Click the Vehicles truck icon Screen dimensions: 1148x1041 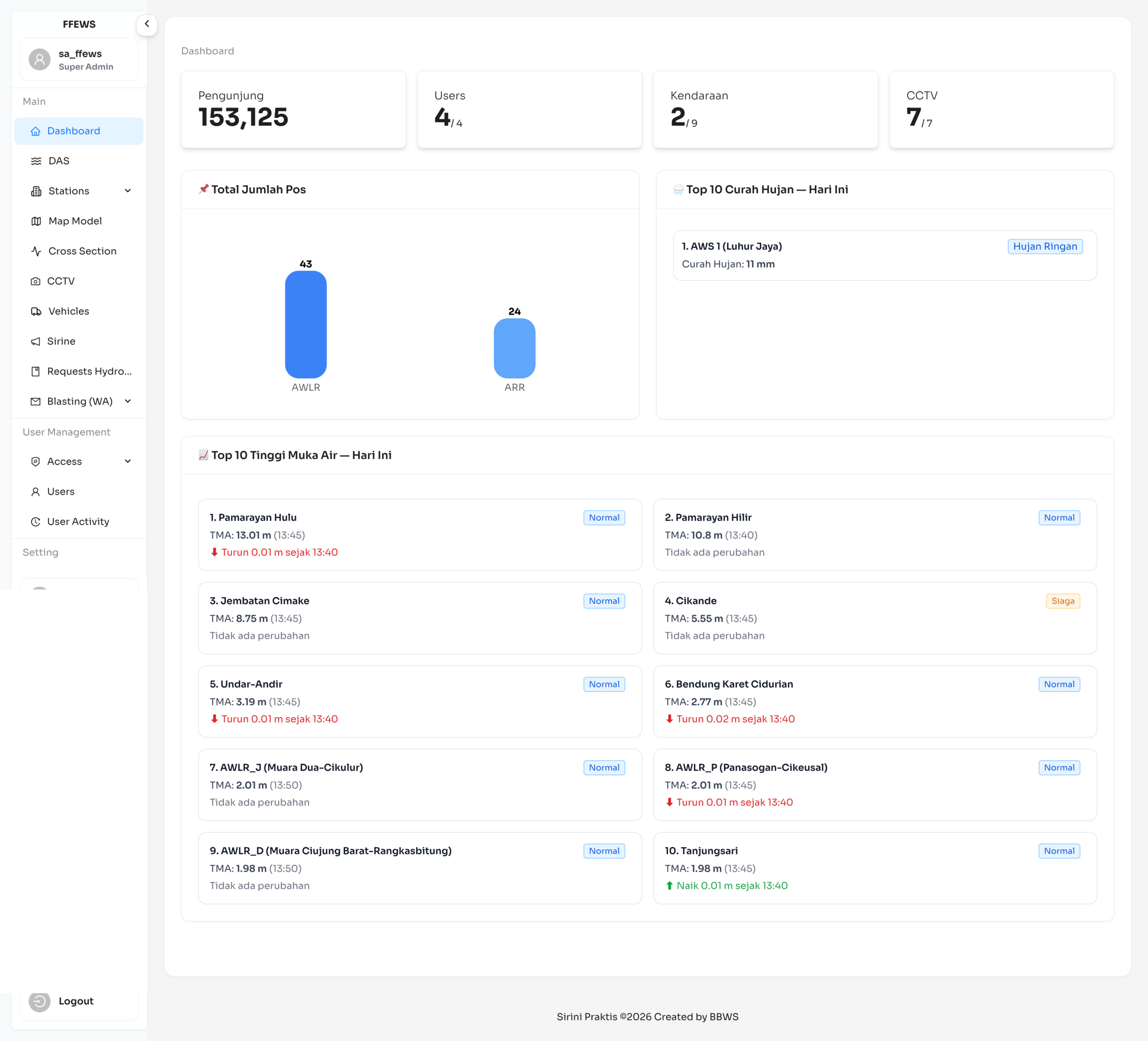[x=36, y=311]
